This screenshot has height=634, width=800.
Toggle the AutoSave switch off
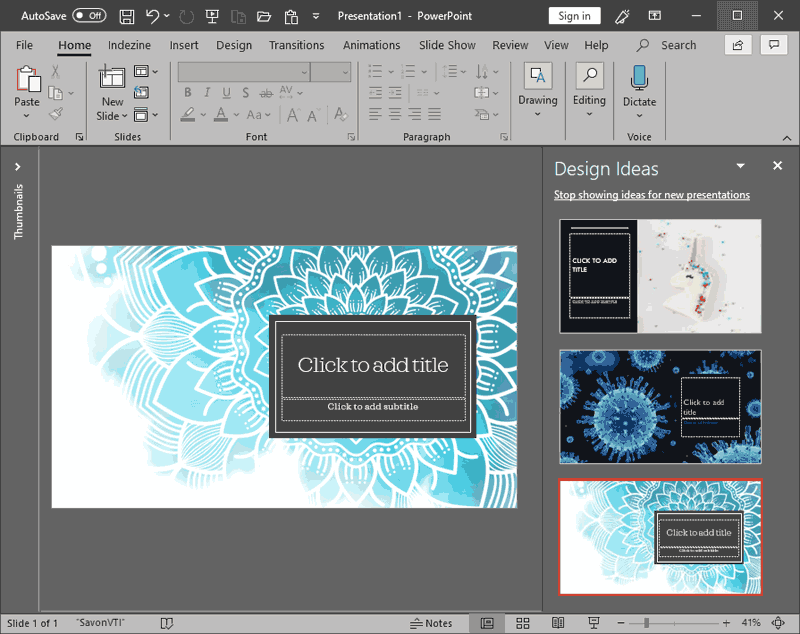pos(90,15)
